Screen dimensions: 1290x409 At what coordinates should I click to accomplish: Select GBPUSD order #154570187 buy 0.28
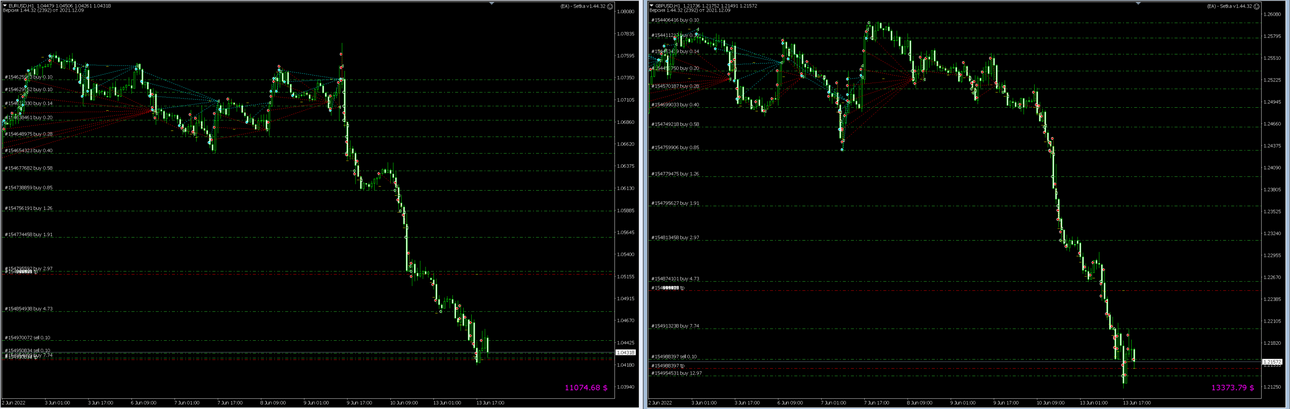675,86
